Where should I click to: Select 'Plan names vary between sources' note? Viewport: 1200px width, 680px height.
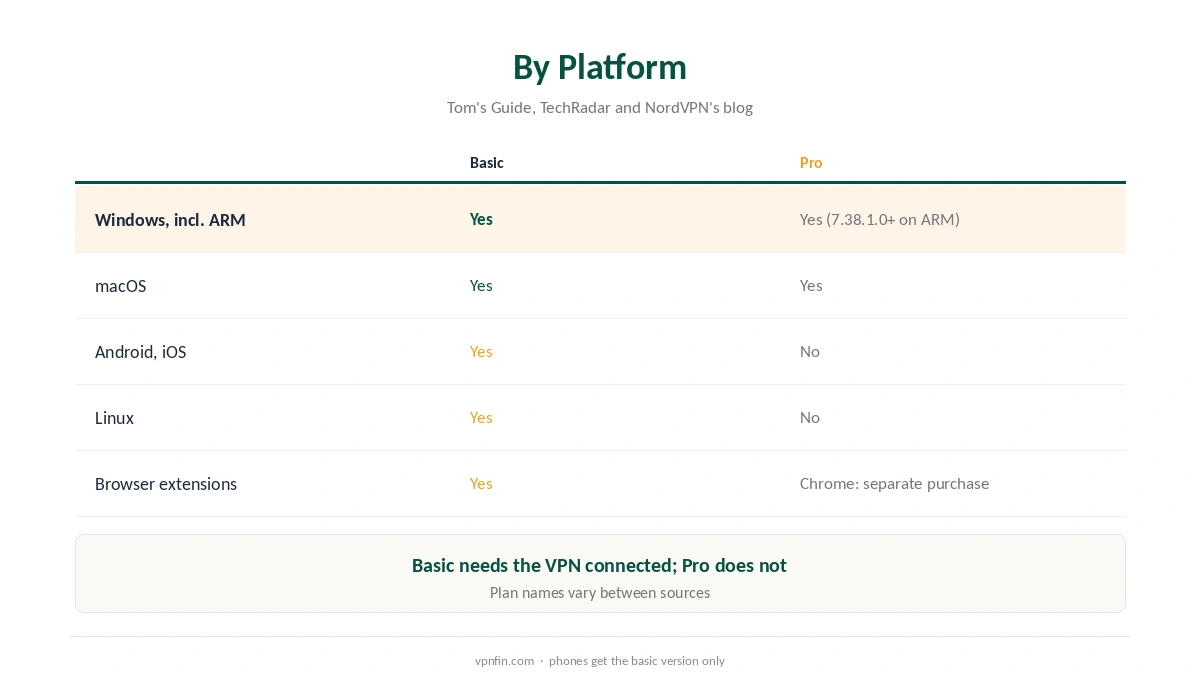pyautogui.click(x=600, y=593)
